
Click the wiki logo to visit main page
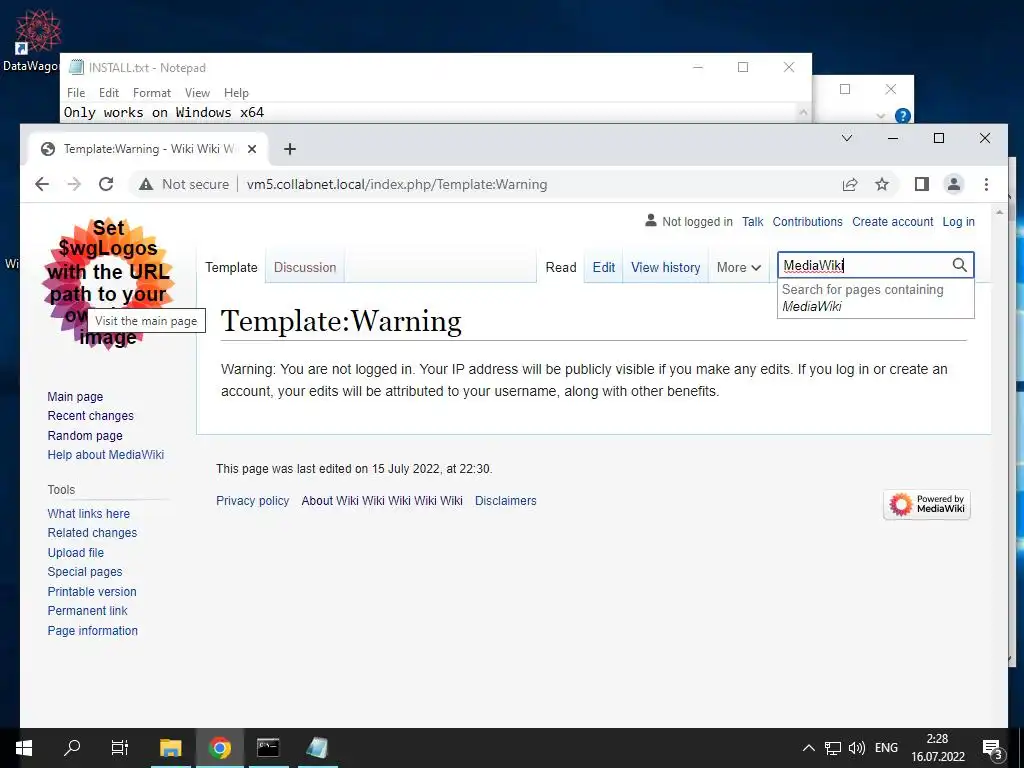tap(108, 283)
